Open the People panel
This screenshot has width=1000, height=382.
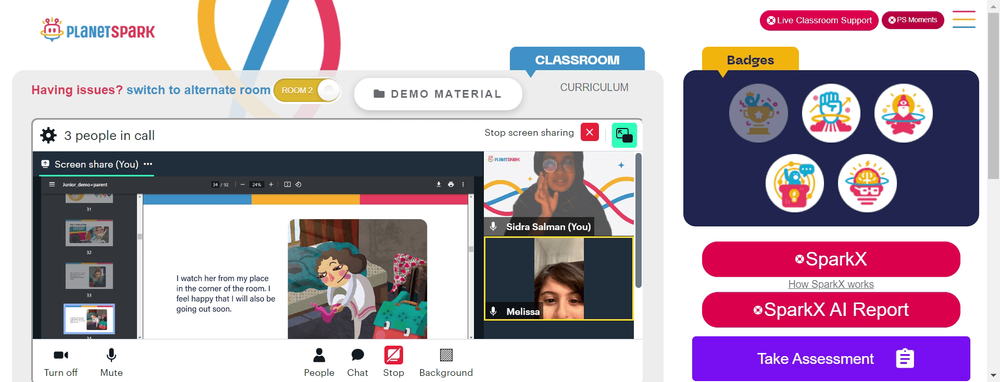319,362
